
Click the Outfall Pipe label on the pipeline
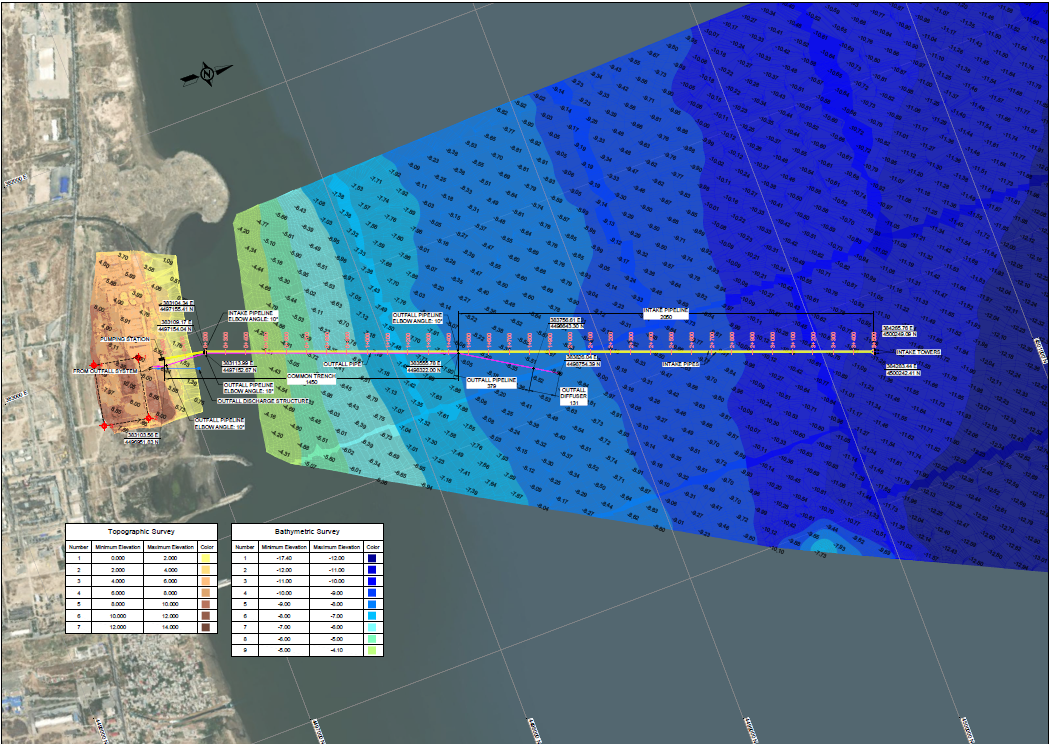342,364
